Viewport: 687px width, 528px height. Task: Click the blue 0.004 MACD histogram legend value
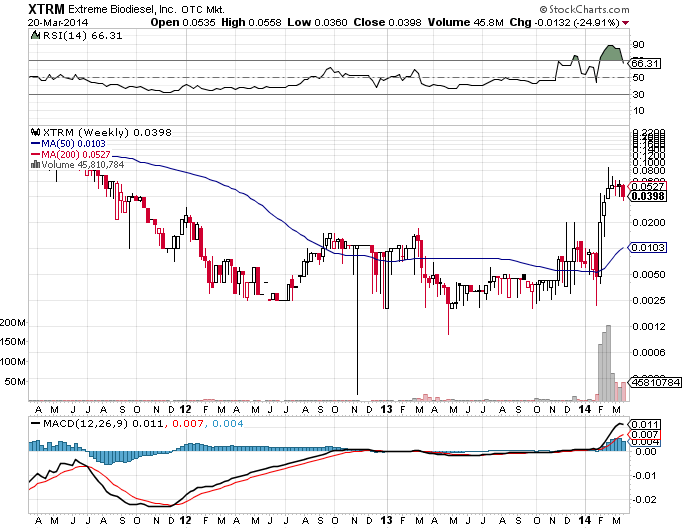(x=227, y=424)
